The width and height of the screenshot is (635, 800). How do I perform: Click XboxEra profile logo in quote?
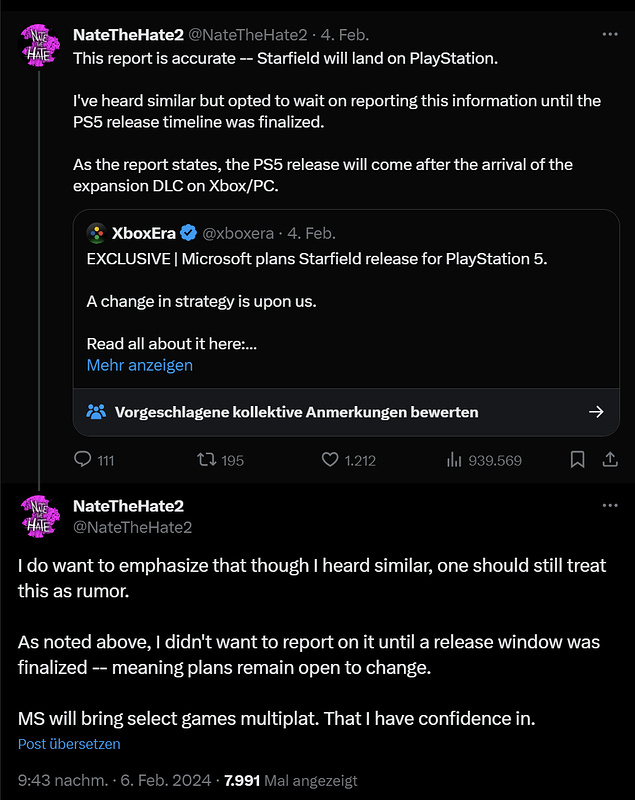(97, 233)
